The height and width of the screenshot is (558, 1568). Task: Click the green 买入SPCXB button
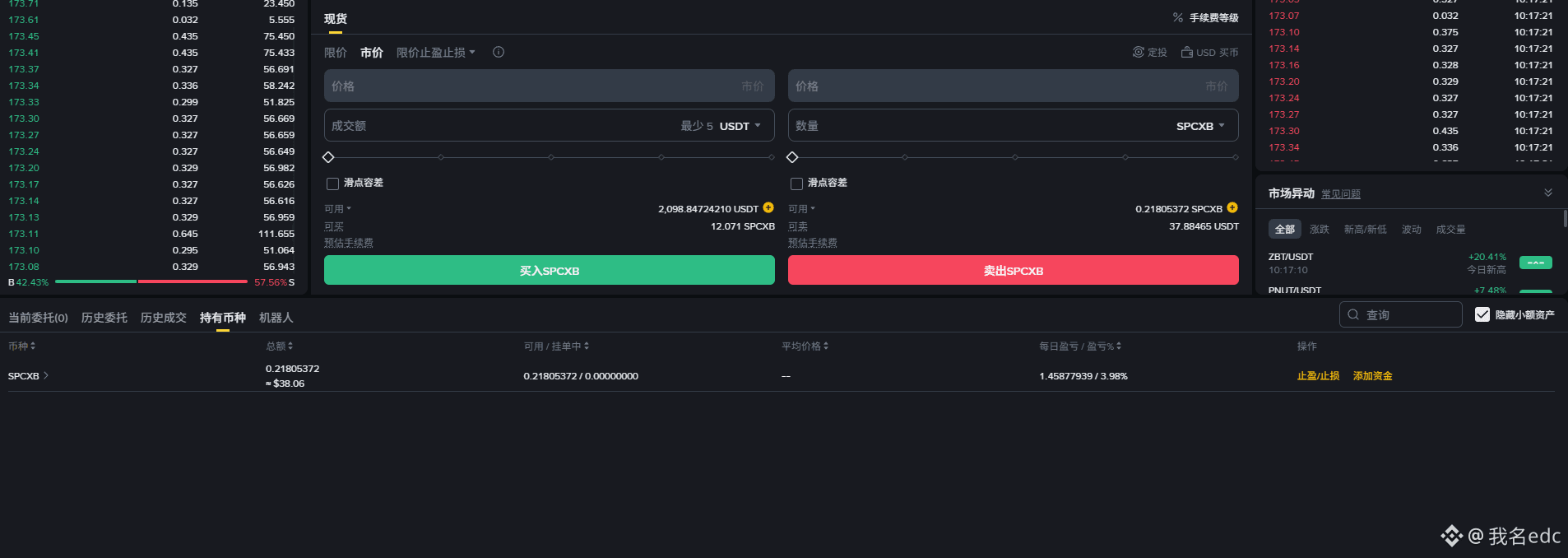(x=550, y=270)
